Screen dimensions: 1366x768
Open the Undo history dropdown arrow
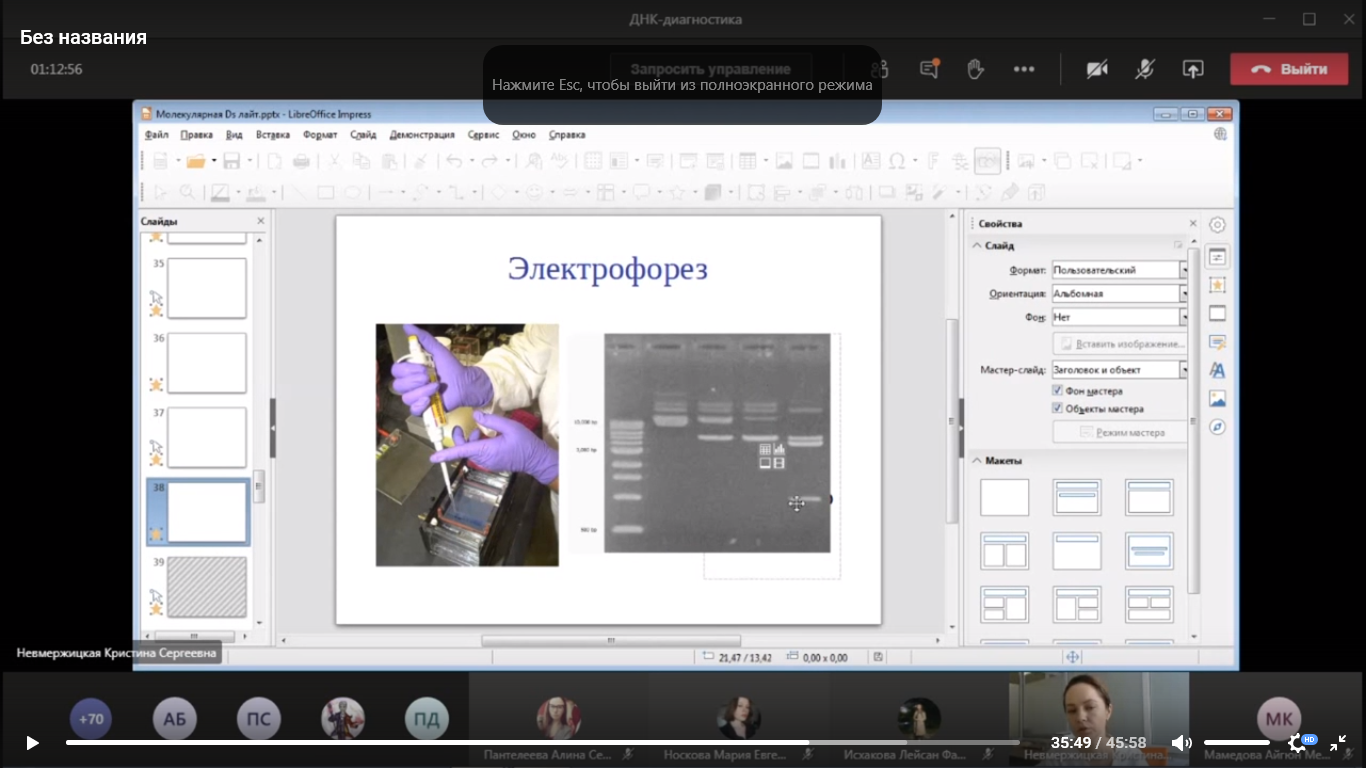point(471,161)
